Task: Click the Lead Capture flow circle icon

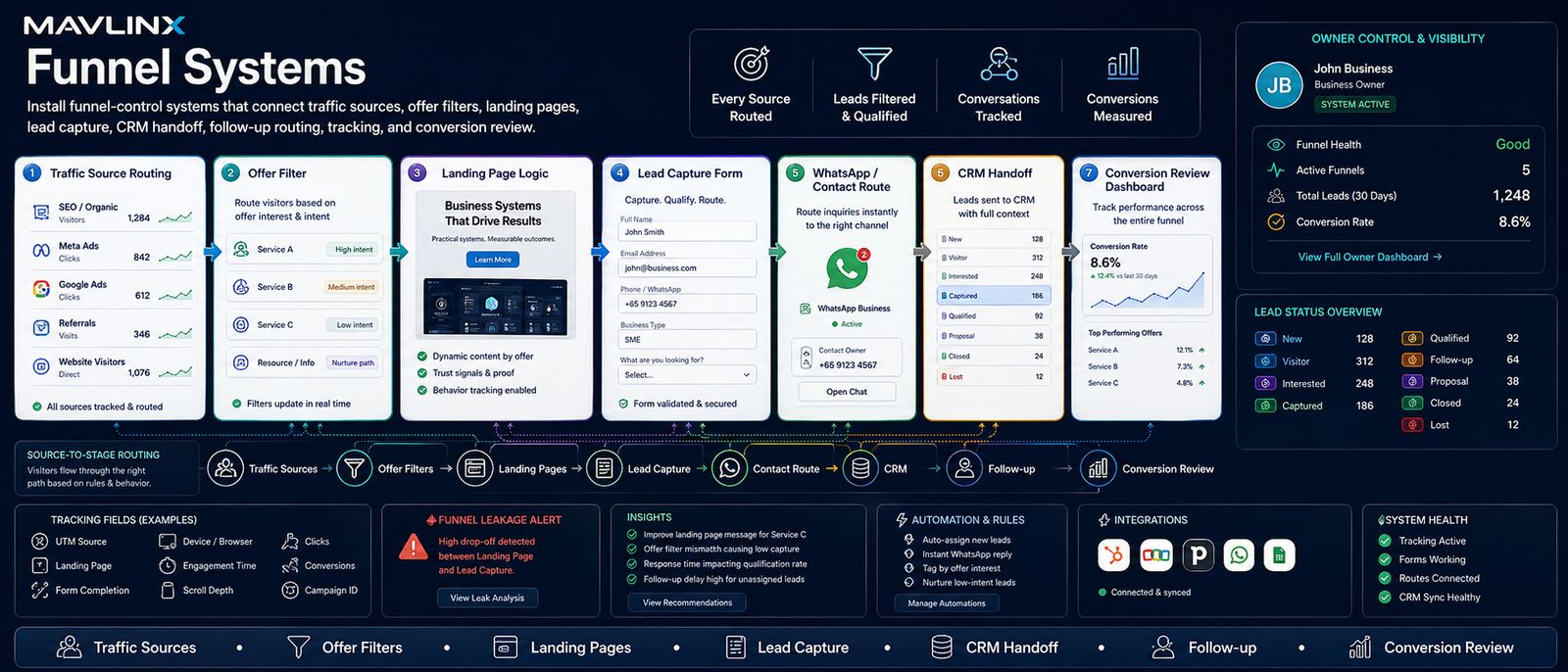Action: 604,468
